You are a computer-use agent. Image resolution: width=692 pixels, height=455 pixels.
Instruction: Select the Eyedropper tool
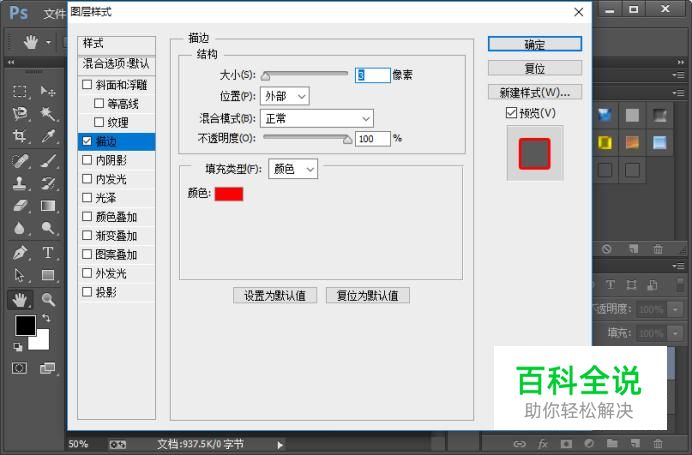click(48, 136)
